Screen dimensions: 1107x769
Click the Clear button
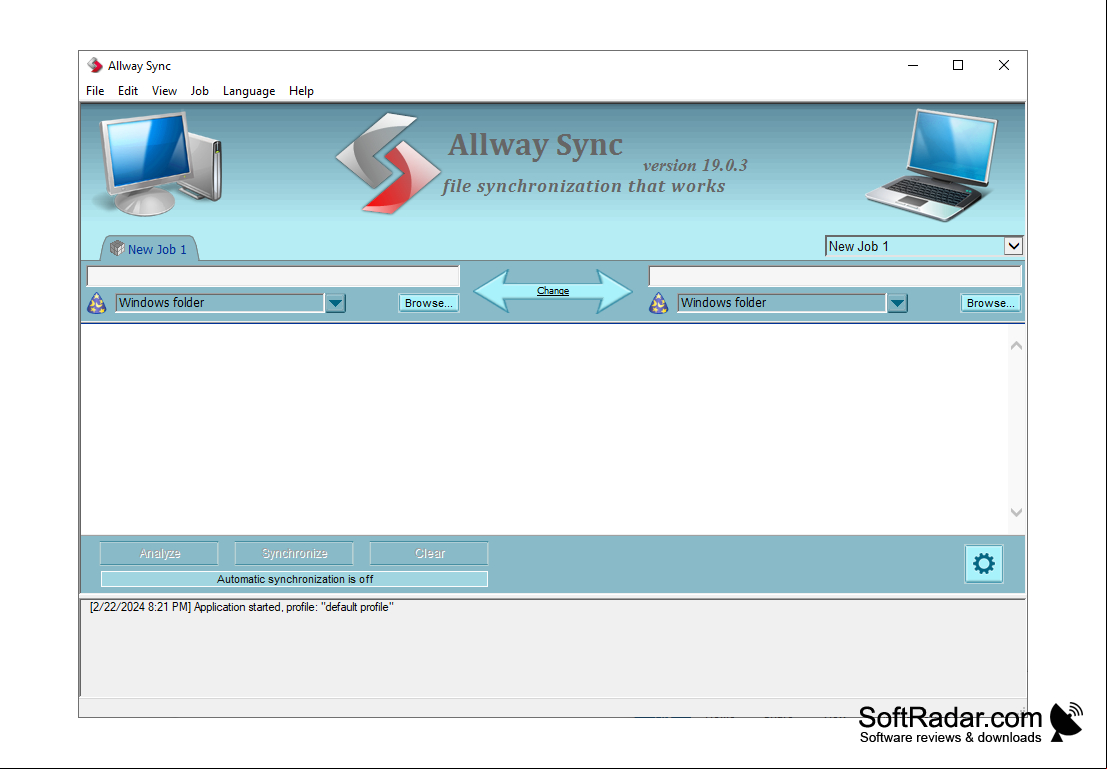pyautogui.click(x=429, y=554)
